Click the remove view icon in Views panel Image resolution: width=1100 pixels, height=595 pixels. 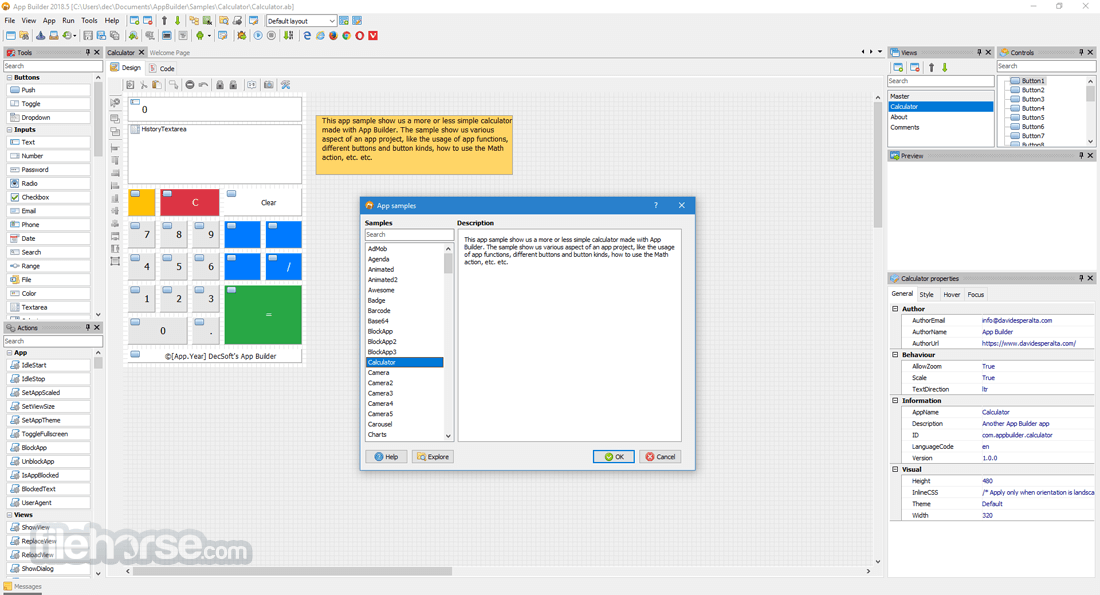915,67
